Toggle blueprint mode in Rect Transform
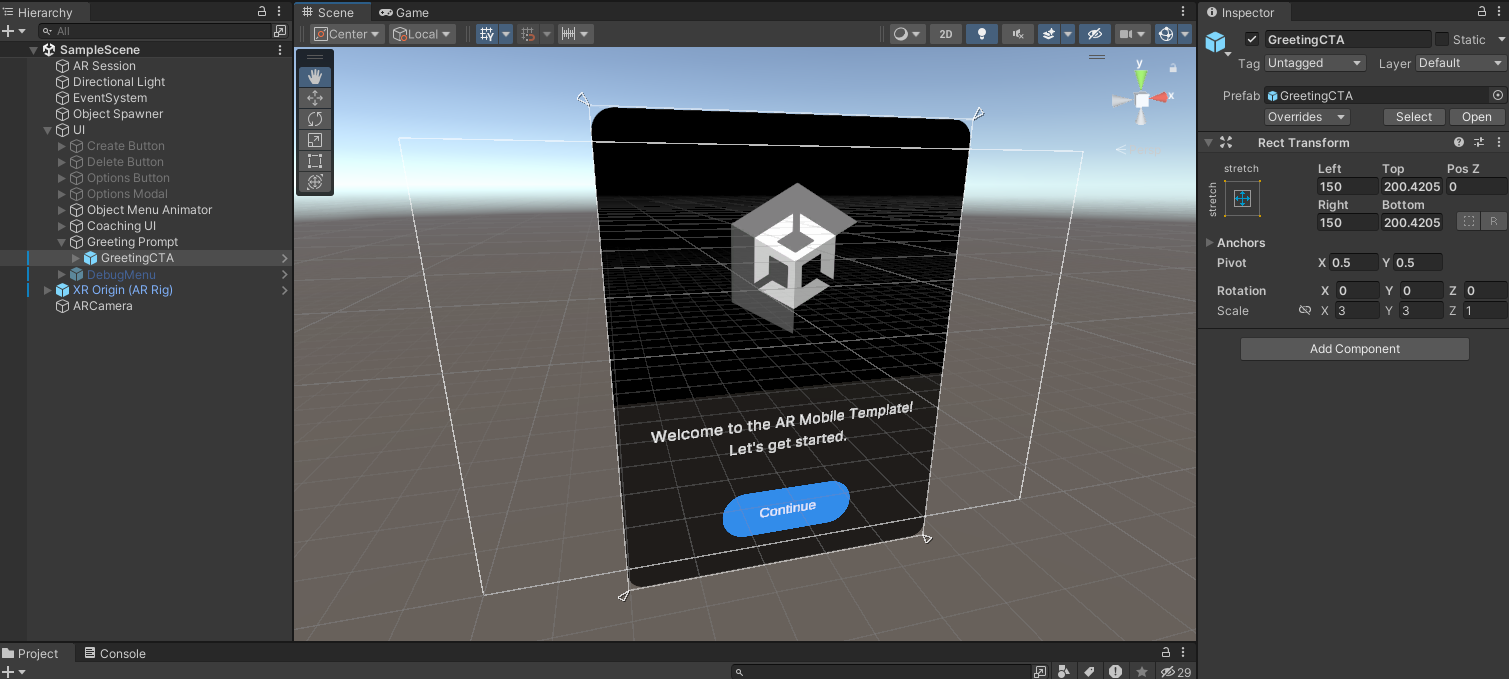The height and width of the screenshot is (679, 1509). pos(1468,222)
